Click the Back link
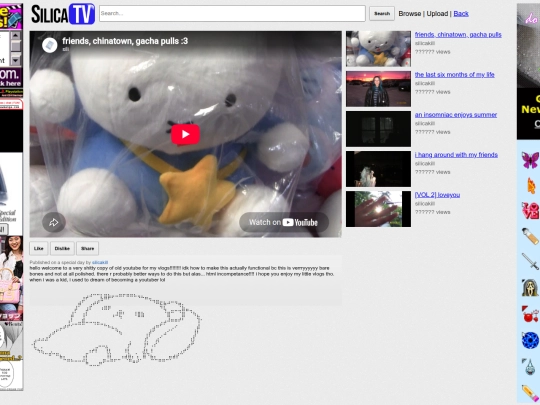 point(461,14)
